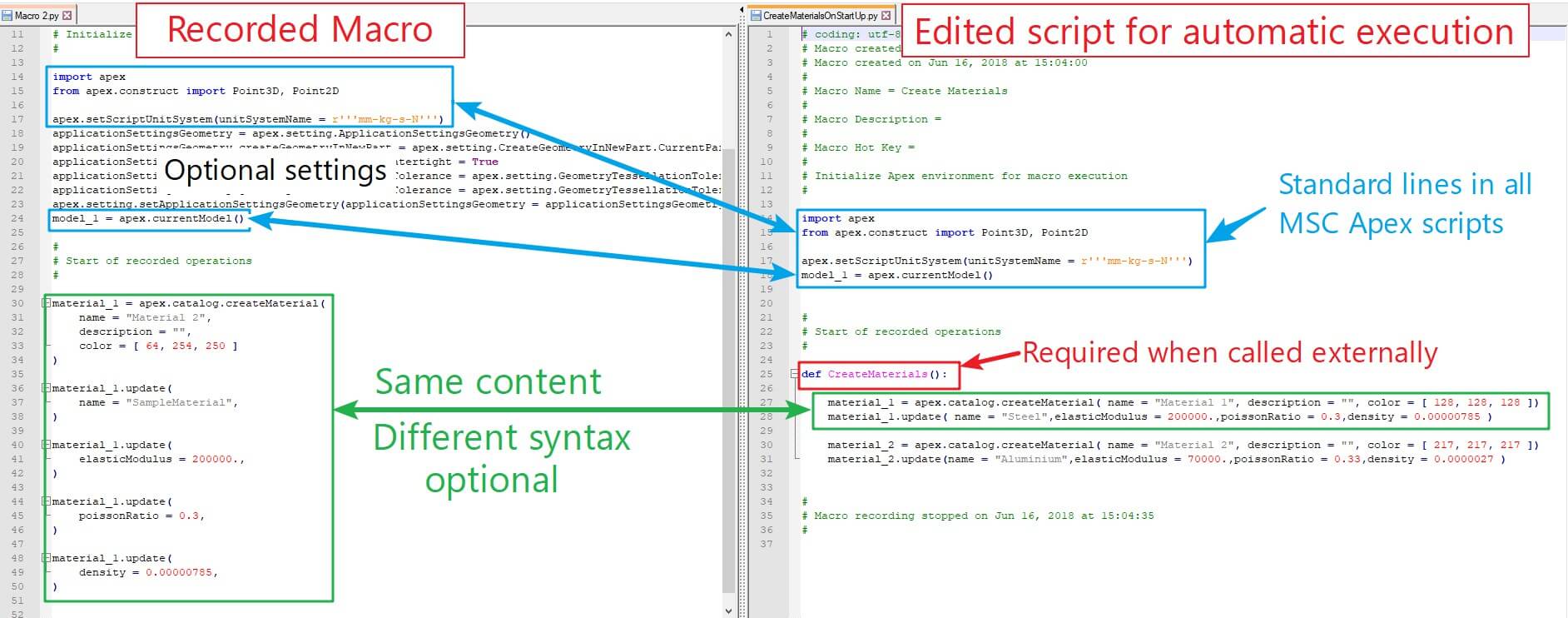Collapse the createMaterial block at line 30

coord(47,303)
